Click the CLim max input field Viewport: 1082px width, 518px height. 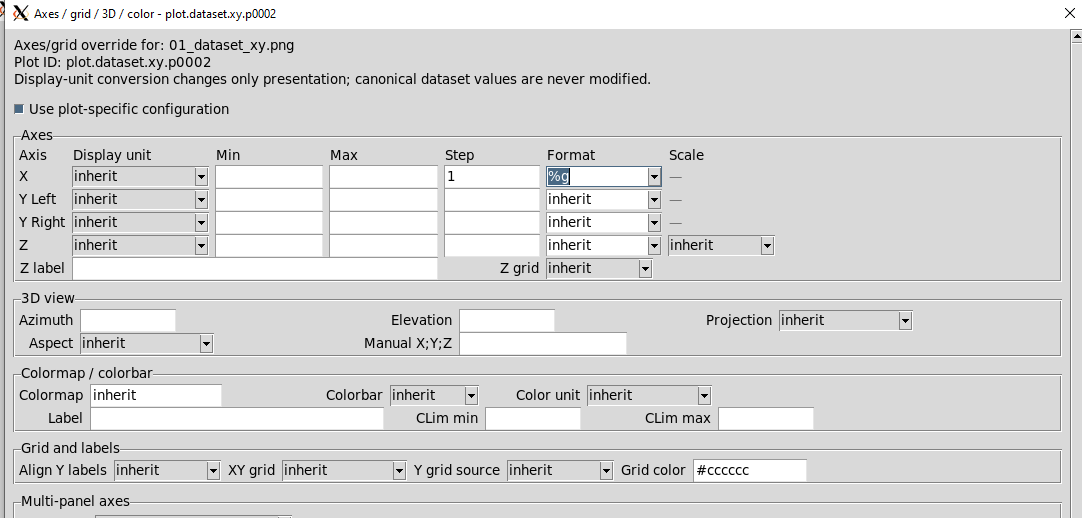click(x=766, y=418)
